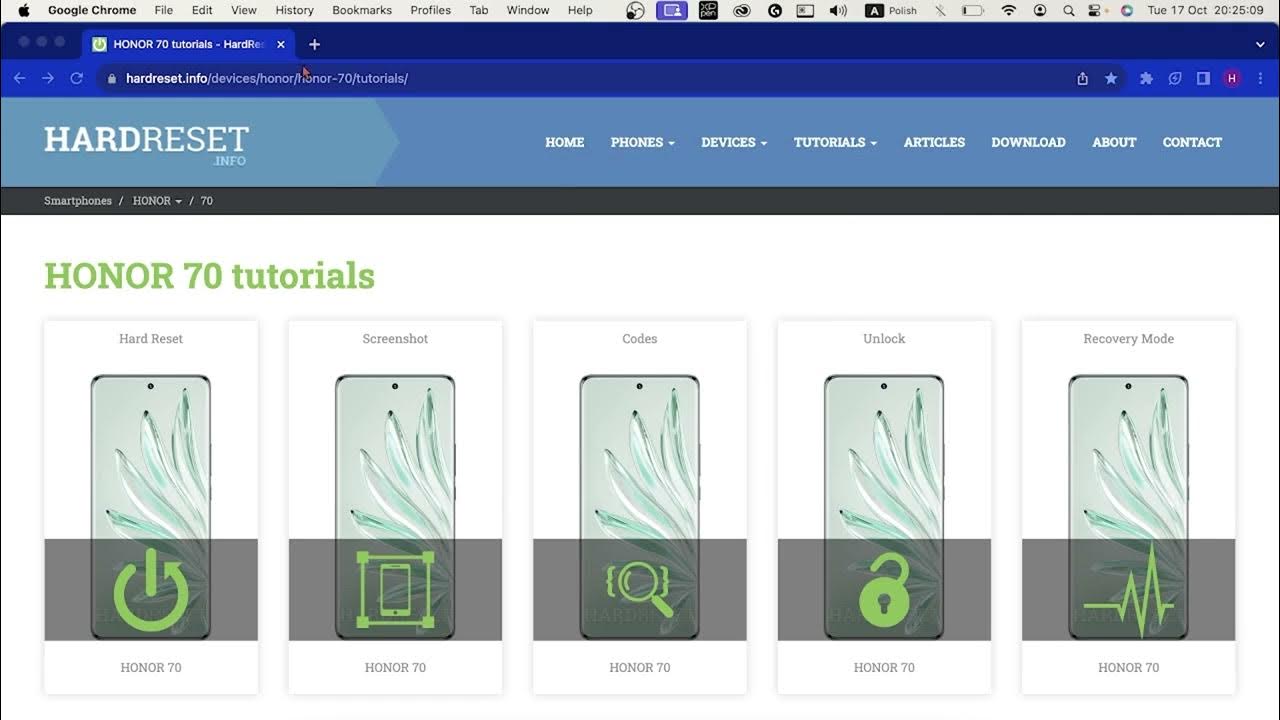1280x720 pixels.
Task: Open the ABOUT page link
Action: 1114,142
